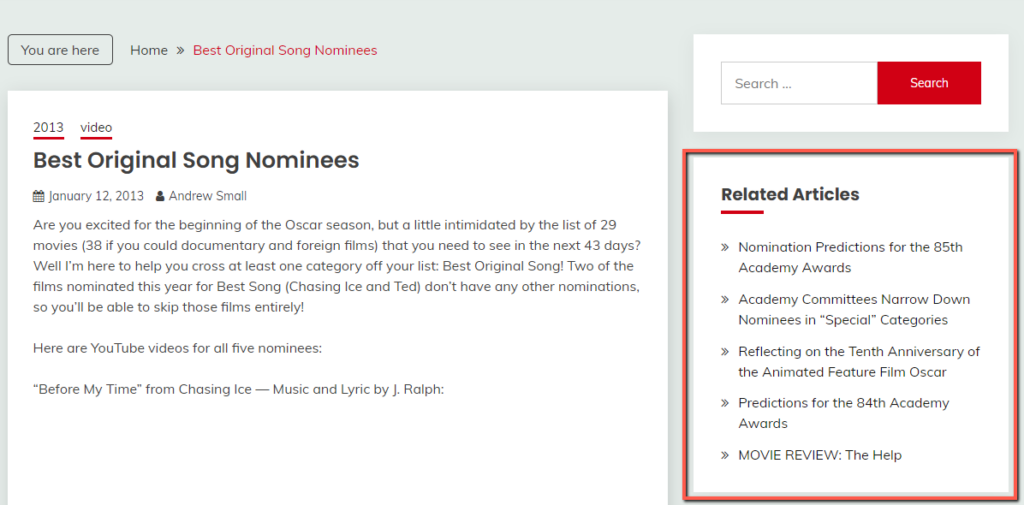Viewport: 1024px width, 505px height.
Task: Click the arrow bullet before MOVIE REVIEW: The Help
Action: click(x=725, y=455)
